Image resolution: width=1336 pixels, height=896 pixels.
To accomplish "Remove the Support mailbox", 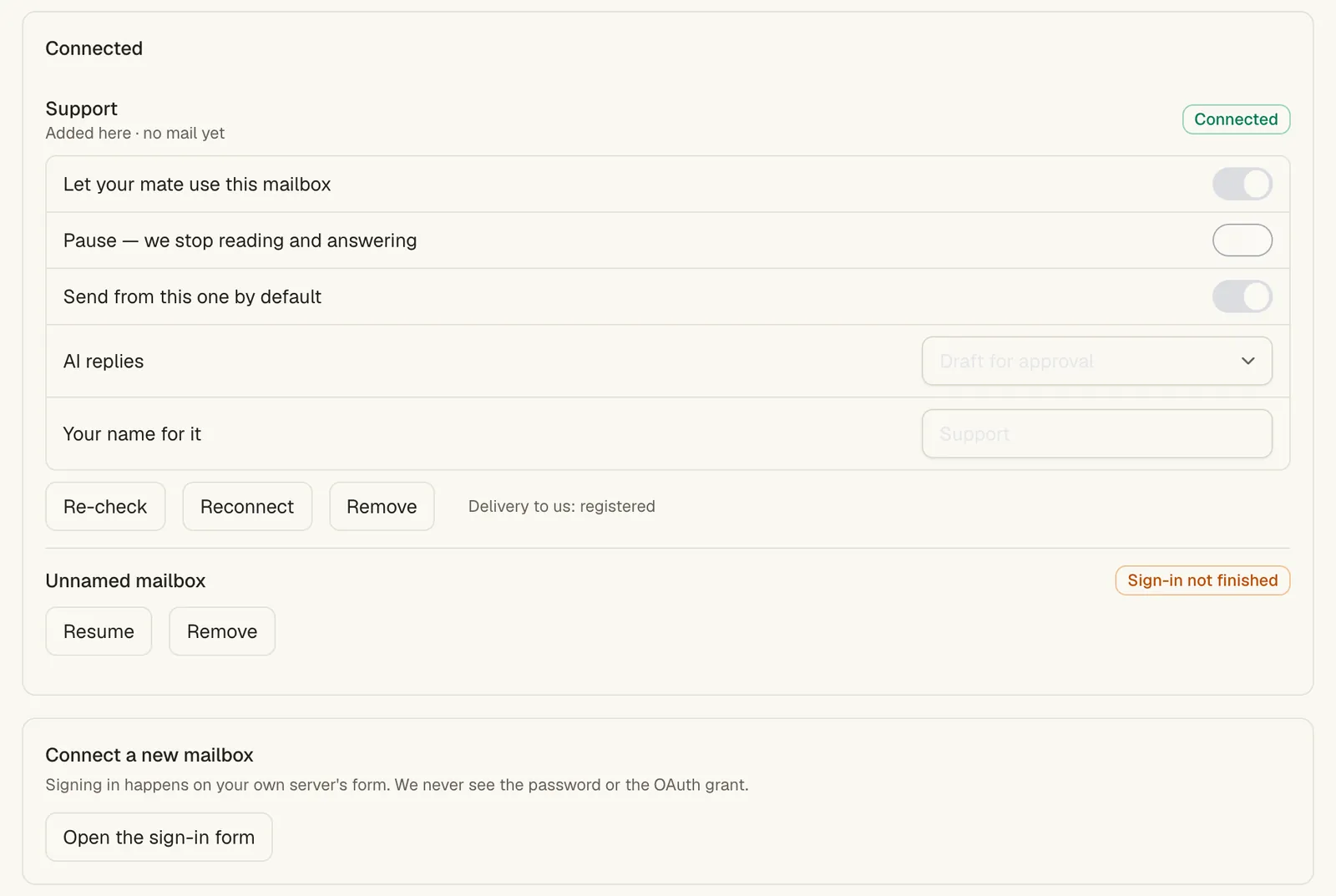I will pyautogui.click(x=382, y=506).
